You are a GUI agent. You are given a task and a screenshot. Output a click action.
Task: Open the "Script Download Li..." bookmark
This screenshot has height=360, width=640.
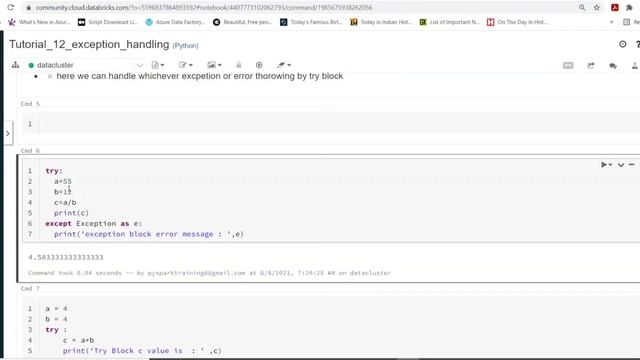point(108,22)
